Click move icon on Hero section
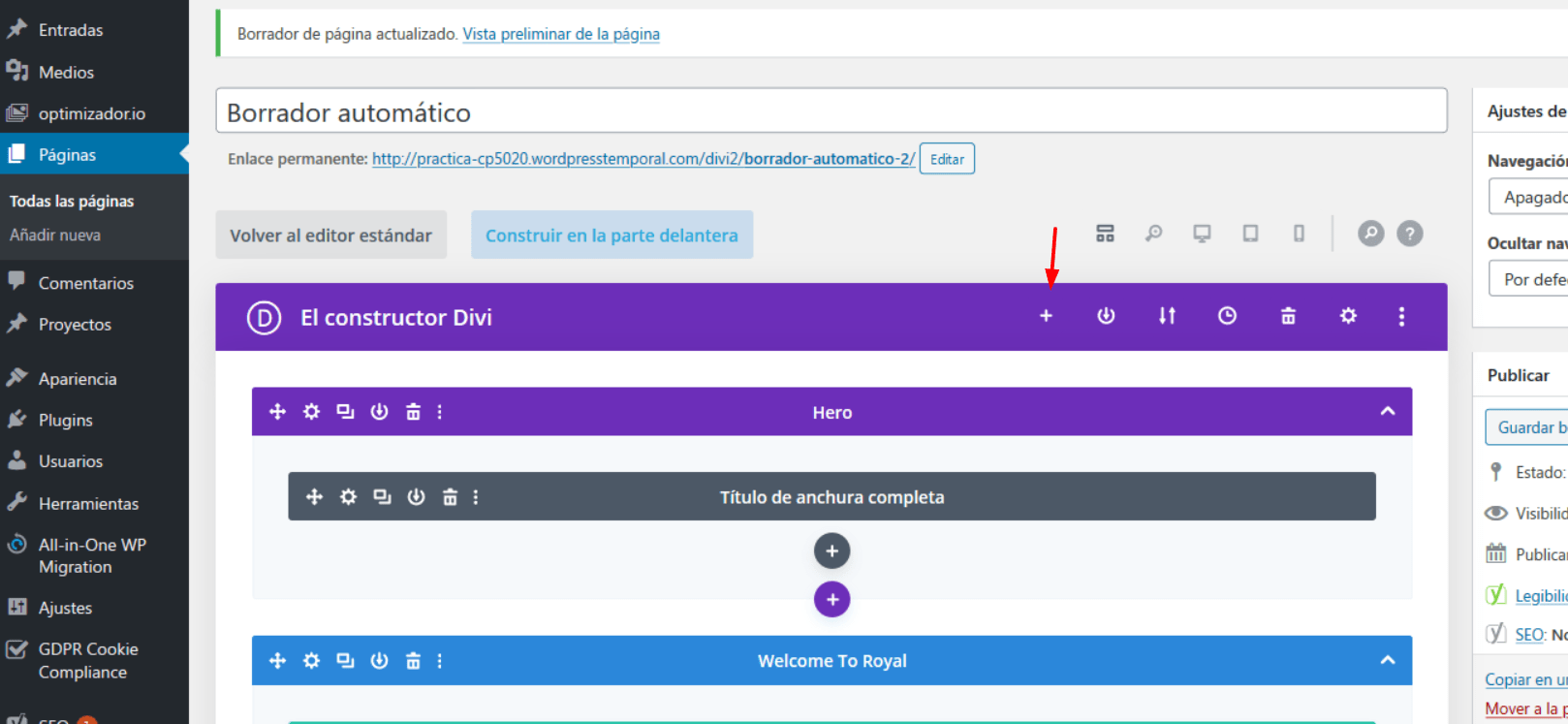 pyautogui.click(x=277, y=412)
